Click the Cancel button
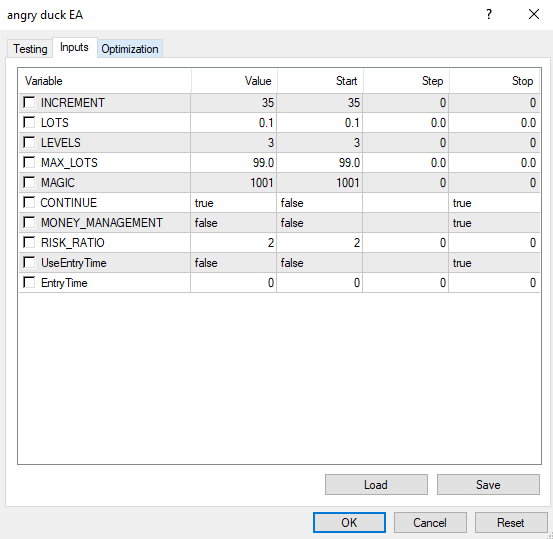Screen dimensions: 553x539 coord(430,522)
